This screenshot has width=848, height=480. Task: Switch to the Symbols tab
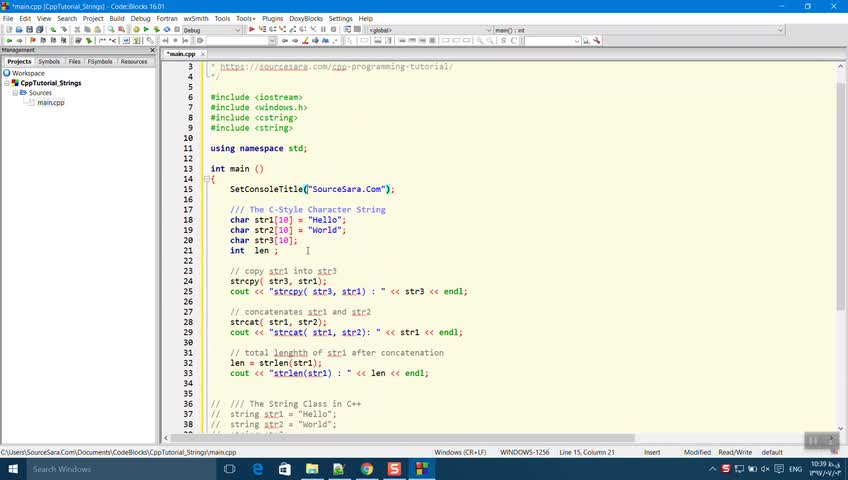(x=49, y=61)
